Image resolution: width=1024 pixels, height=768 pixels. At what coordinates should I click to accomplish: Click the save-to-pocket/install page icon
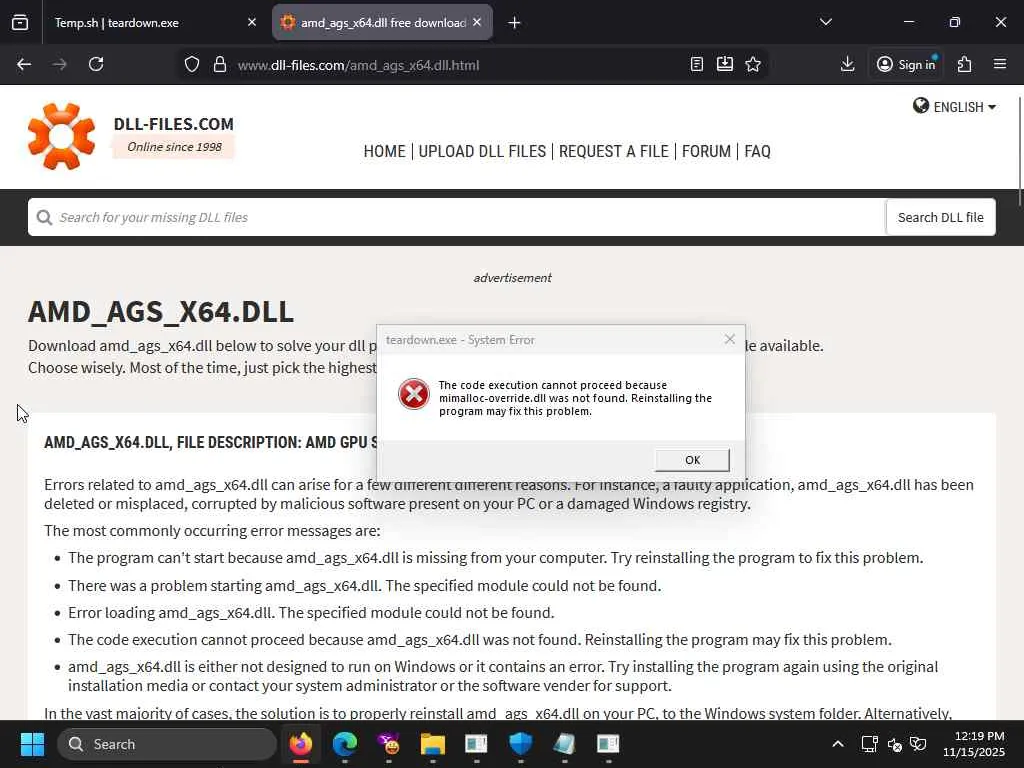725,64
